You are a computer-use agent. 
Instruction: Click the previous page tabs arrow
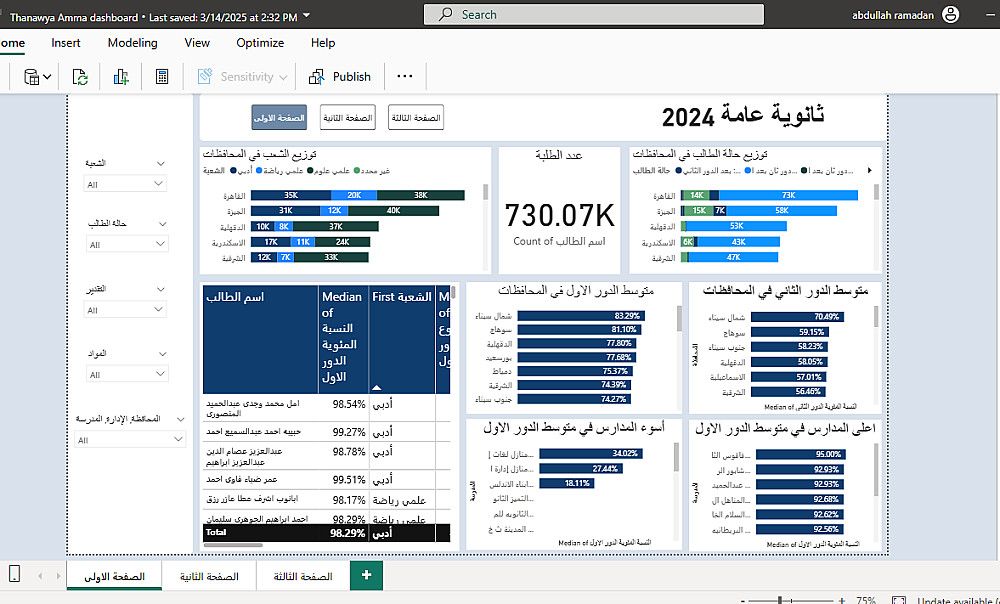[x=40, y=576]
